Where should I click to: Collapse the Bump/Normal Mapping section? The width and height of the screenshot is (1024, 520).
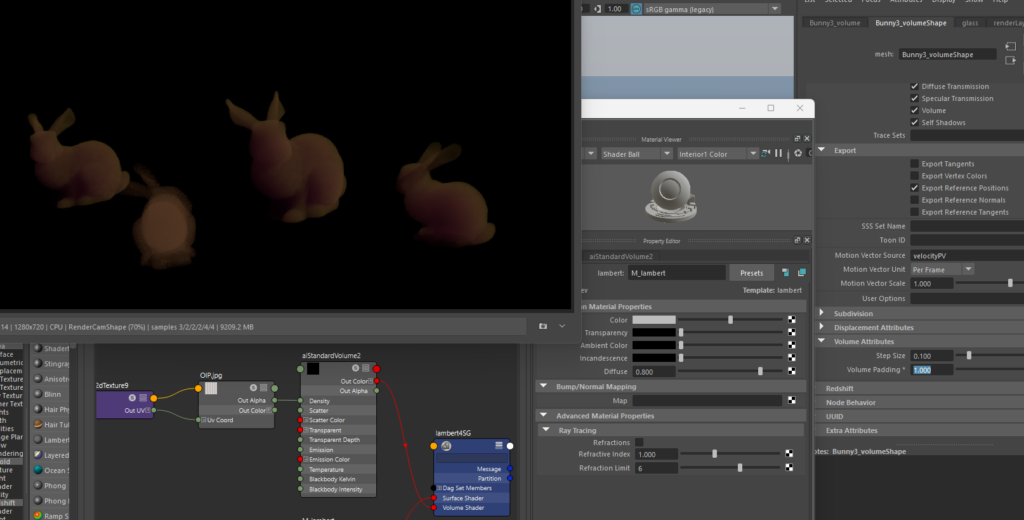pyautogui.click(x=543, y=386)
